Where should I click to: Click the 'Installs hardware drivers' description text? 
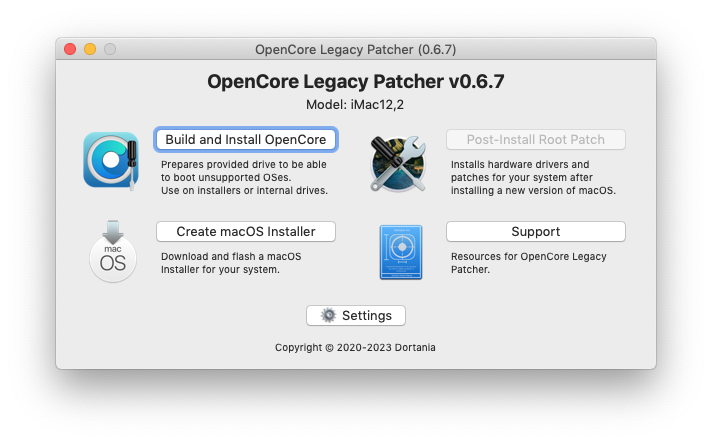(533, 177)
